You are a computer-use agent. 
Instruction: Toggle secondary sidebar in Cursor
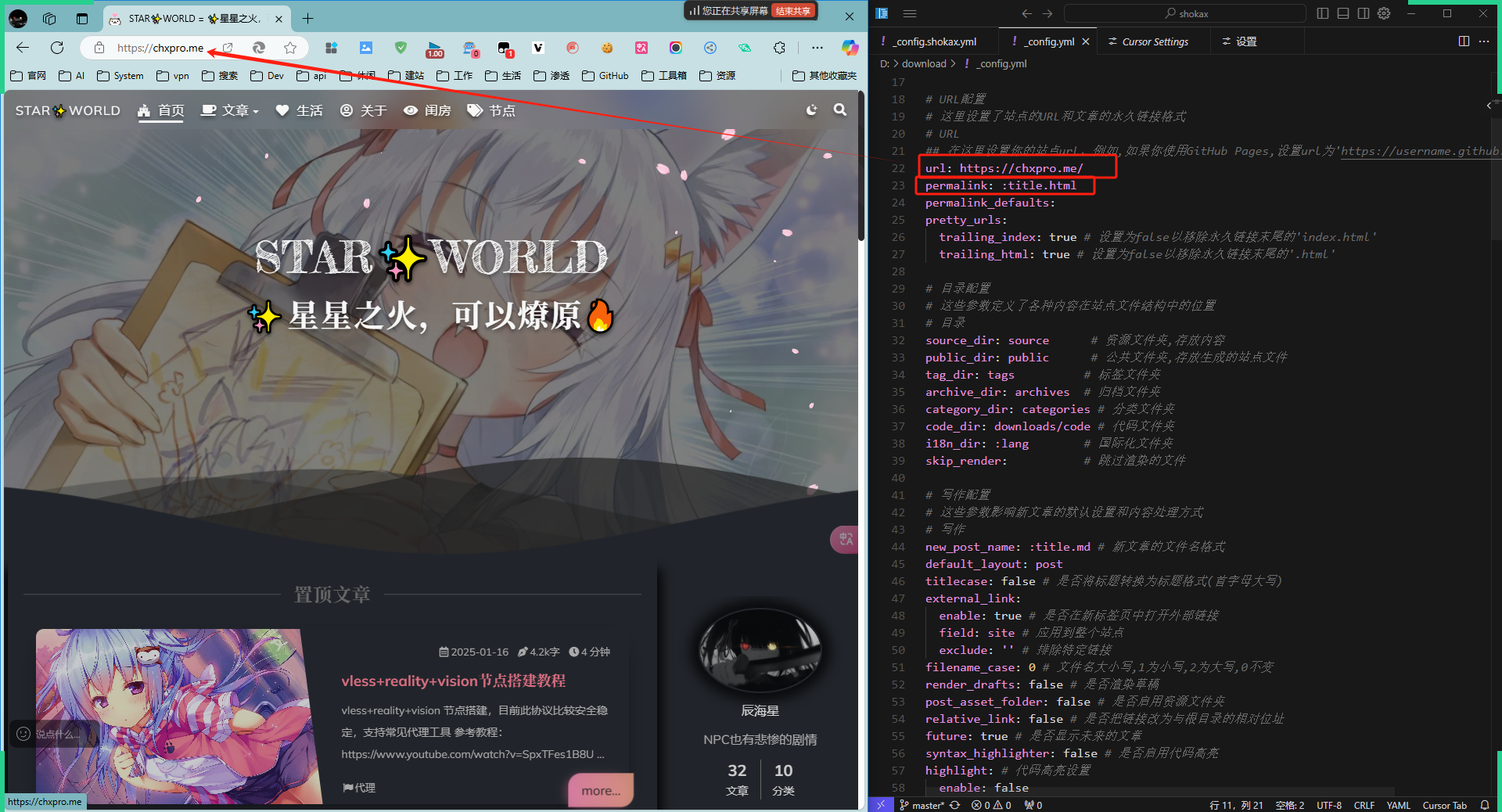click(x=1364, y=13)
